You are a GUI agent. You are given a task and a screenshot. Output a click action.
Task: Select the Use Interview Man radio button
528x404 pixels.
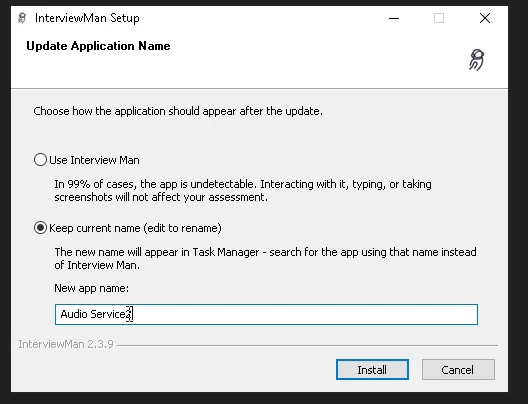(x=40, y=160)
